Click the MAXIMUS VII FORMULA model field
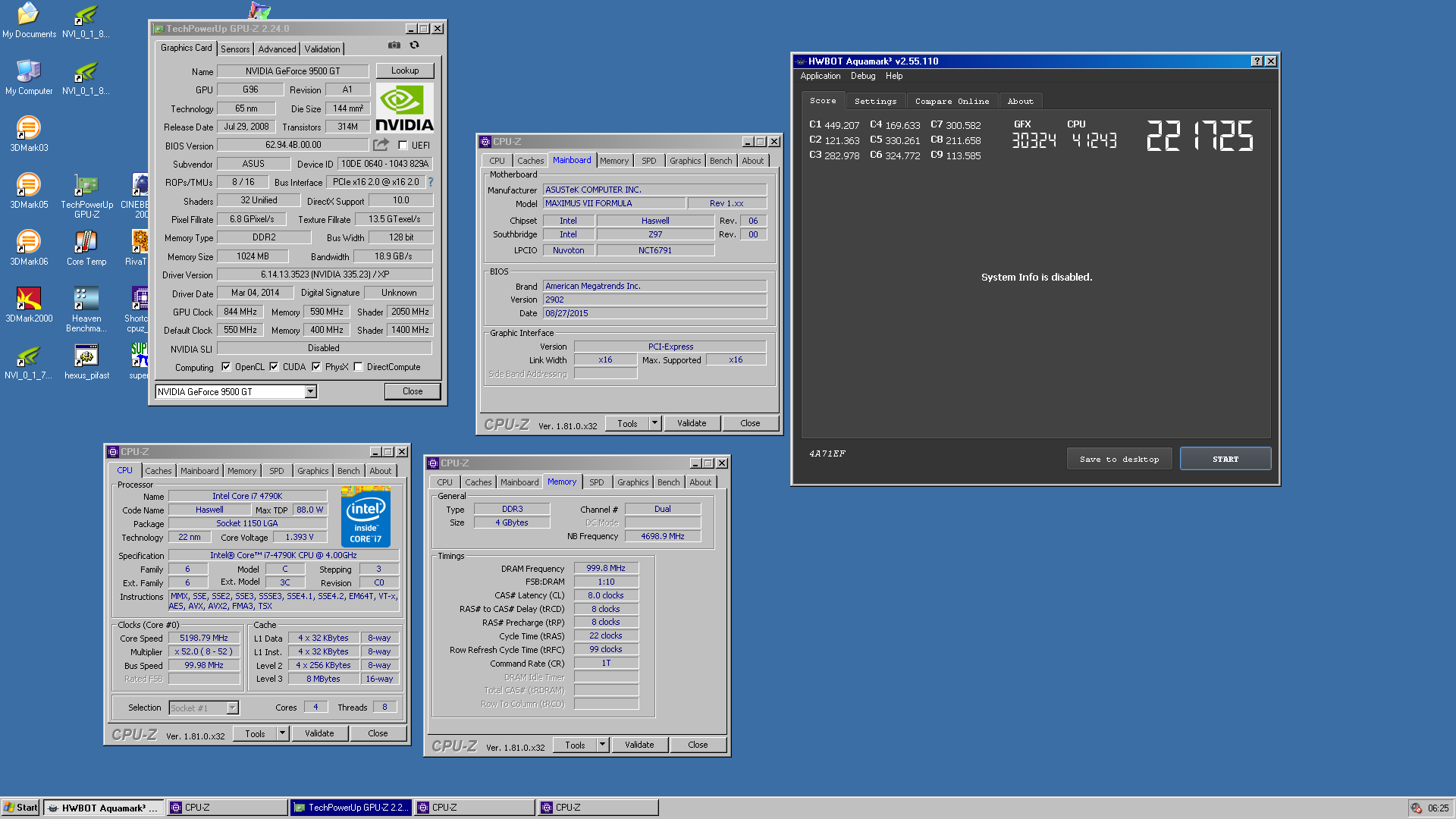 coord(614,203)
